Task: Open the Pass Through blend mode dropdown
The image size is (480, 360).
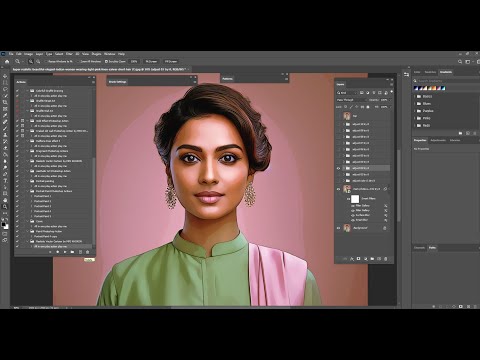Action: point(351,100)
